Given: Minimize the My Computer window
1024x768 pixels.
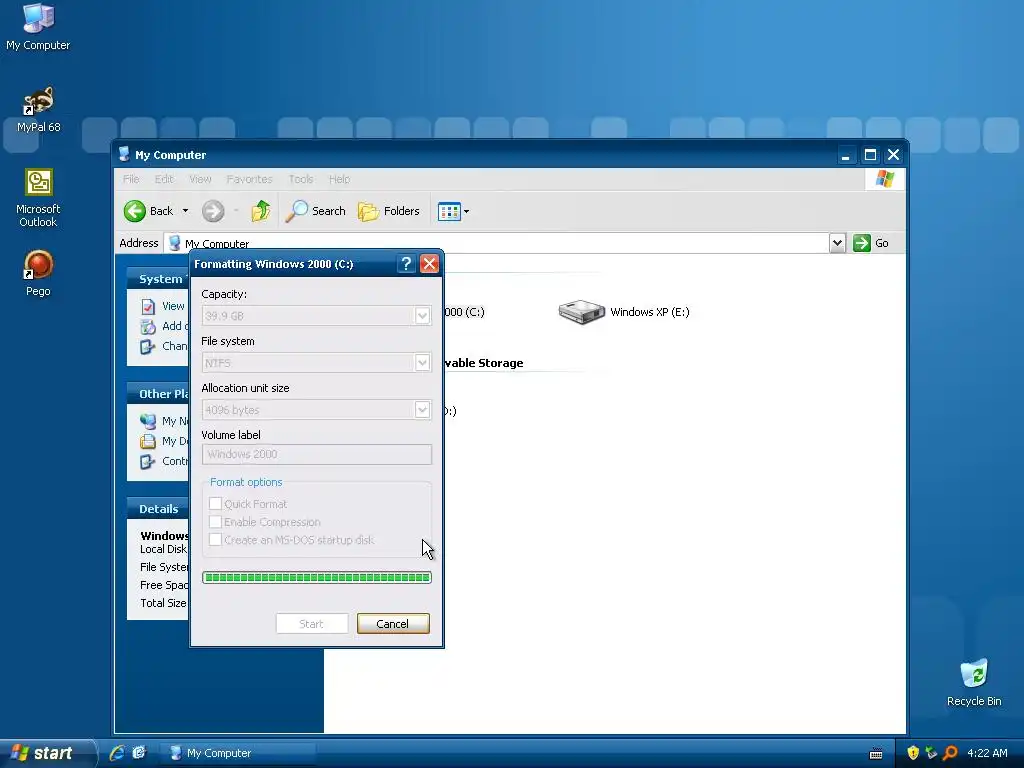Looking at the screenshot, I should tap(846, 155).
